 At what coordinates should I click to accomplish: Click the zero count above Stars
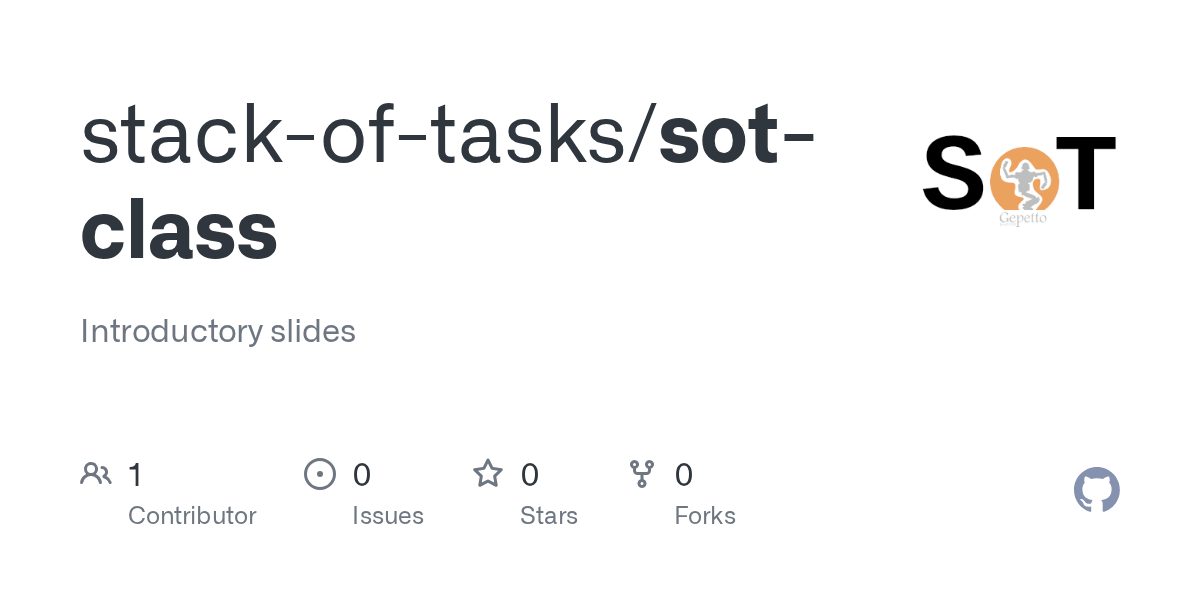530,474
